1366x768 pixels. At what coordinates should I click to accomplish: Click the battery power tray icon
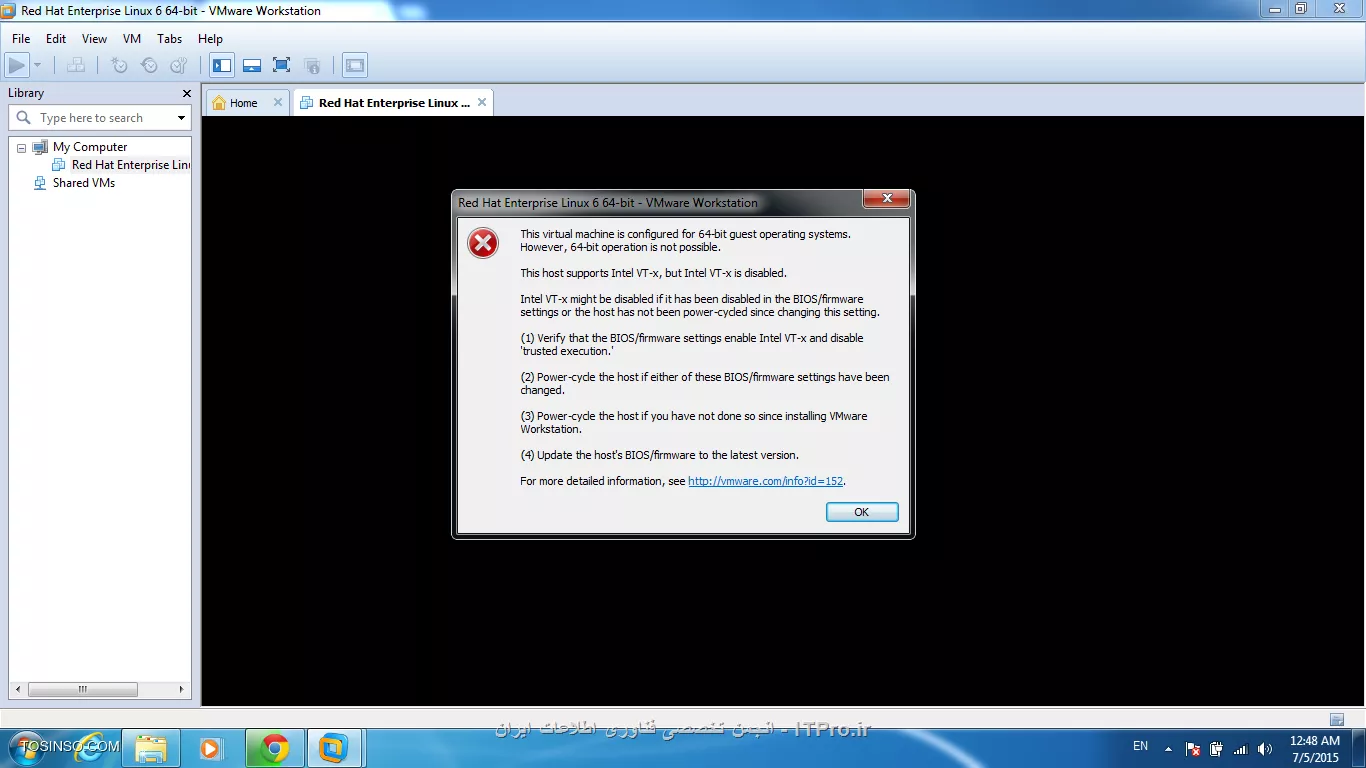click(1217, 749)
